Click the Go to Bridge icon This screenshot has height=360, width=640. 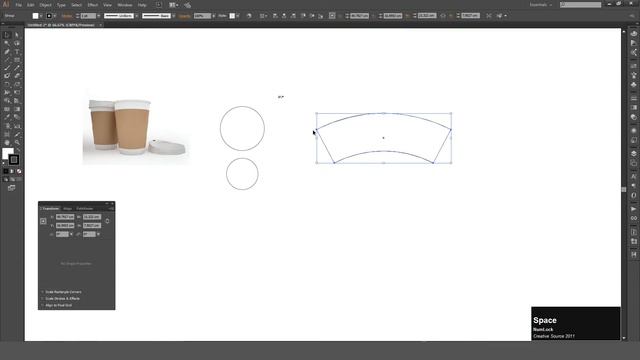[159, 5]
